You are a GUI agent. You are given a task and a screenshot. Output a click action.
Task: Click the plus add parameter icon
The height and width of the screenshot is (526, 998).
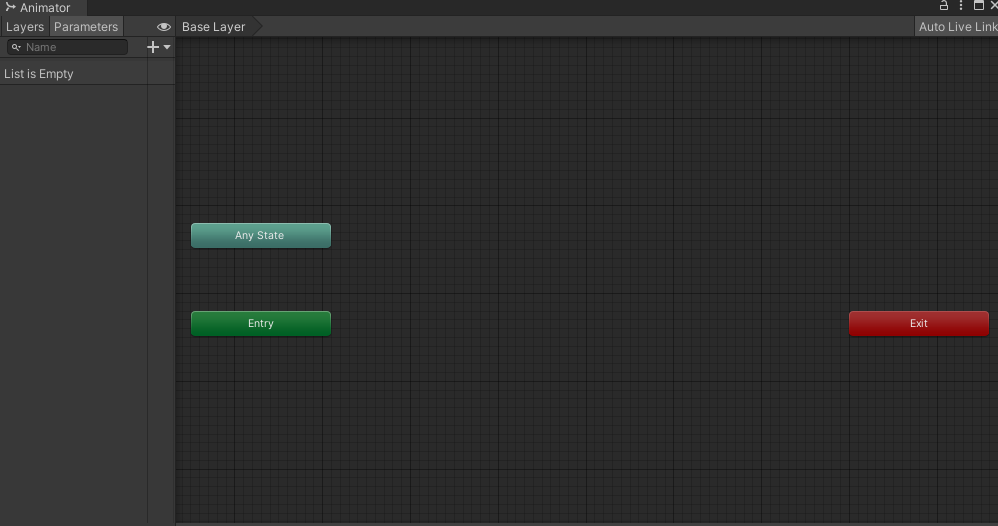click(153, 47)
